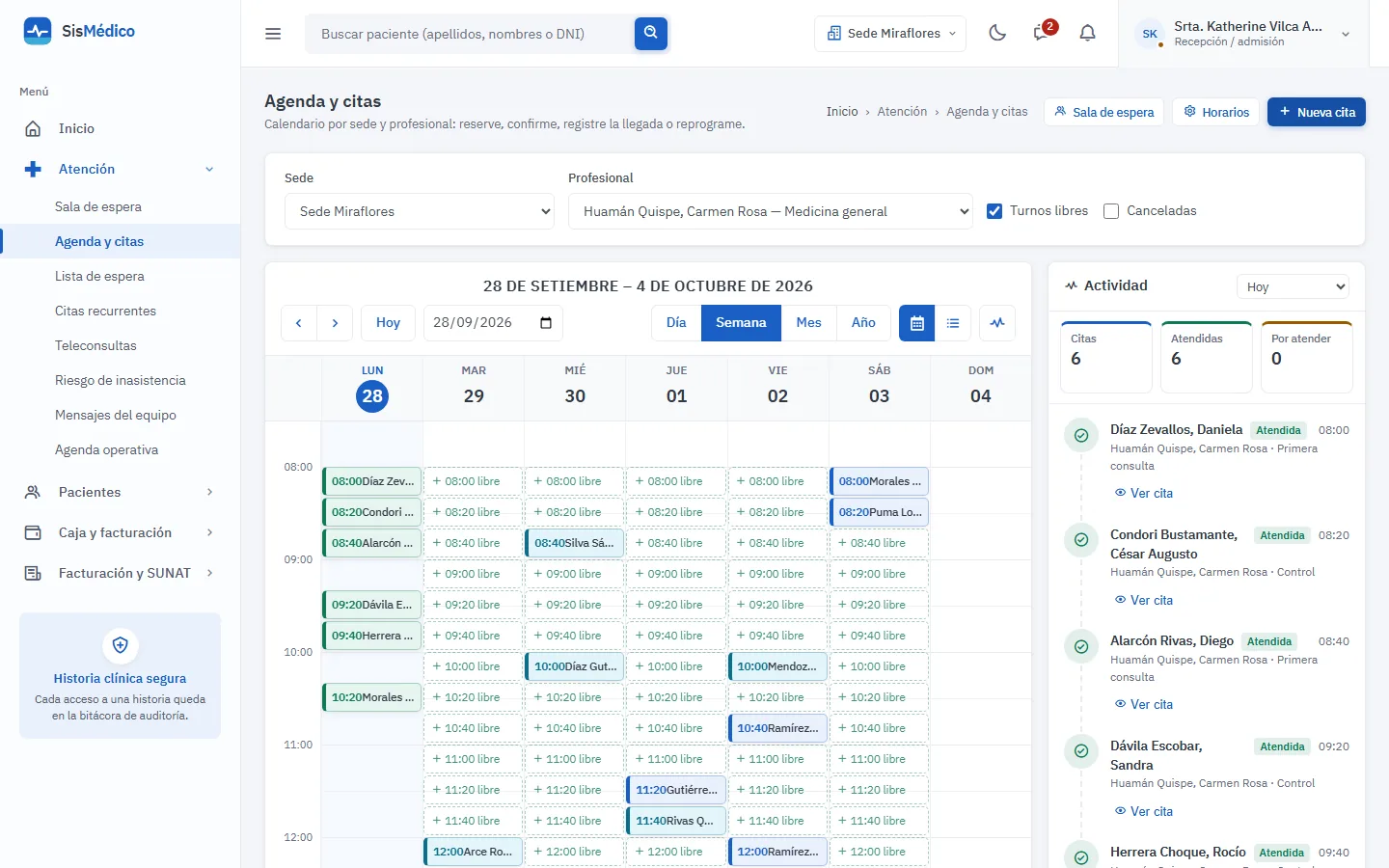Click the Atención breadcrumb link
The height and width of the screenshot is (868, 1389).
point(902,112)
